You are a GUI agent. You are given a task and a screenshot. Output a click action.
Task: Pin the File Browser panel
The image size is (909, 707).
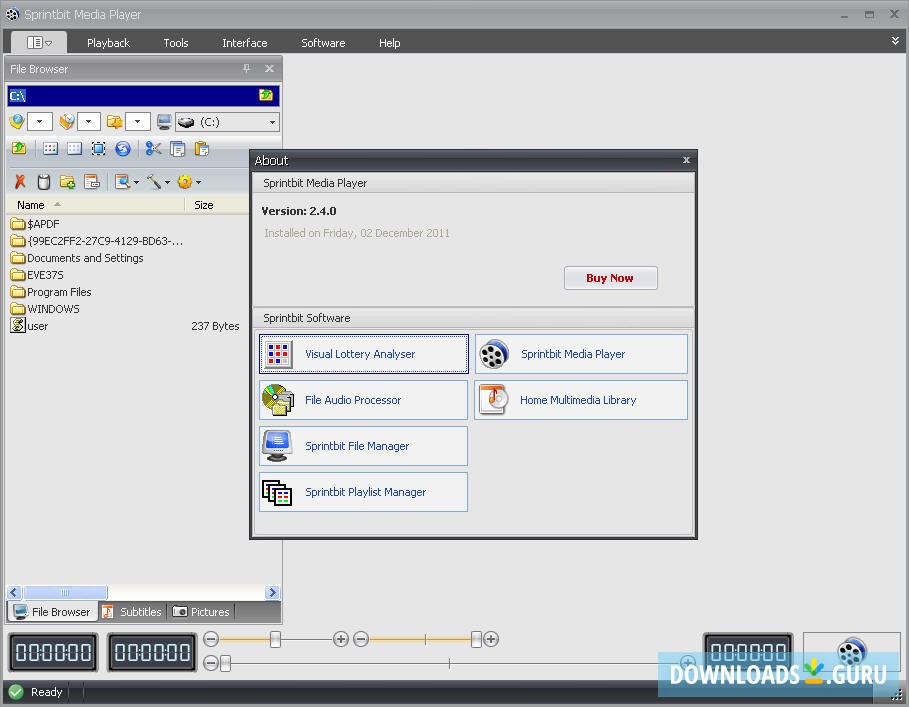click(x=246, y=68)
